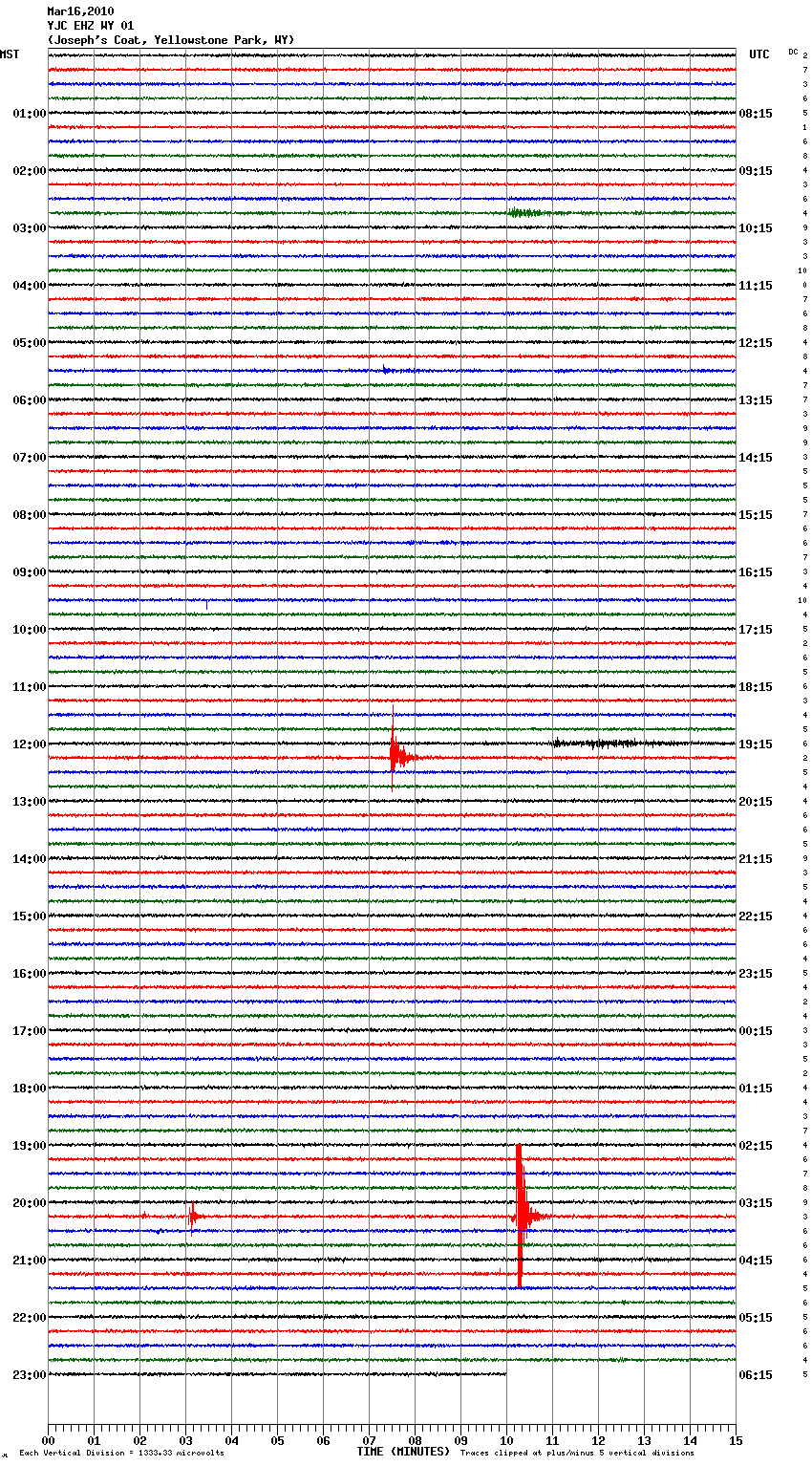Image resolution: width=812 pixels, height=1466 pixels.
Task: Click minute 15 on the bottom axis
Action: pyautogui.click(x=736, y=1440)
